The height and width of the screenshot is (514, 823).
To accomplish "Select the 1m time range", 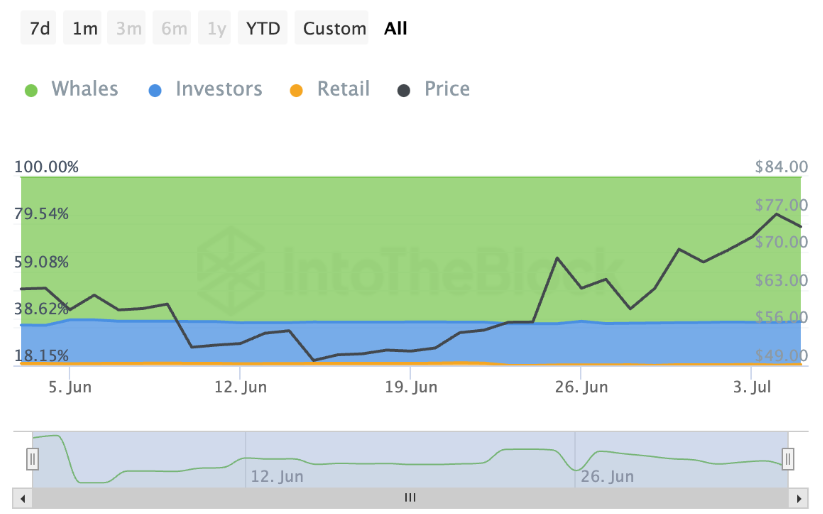I will (x=85, y=28).
